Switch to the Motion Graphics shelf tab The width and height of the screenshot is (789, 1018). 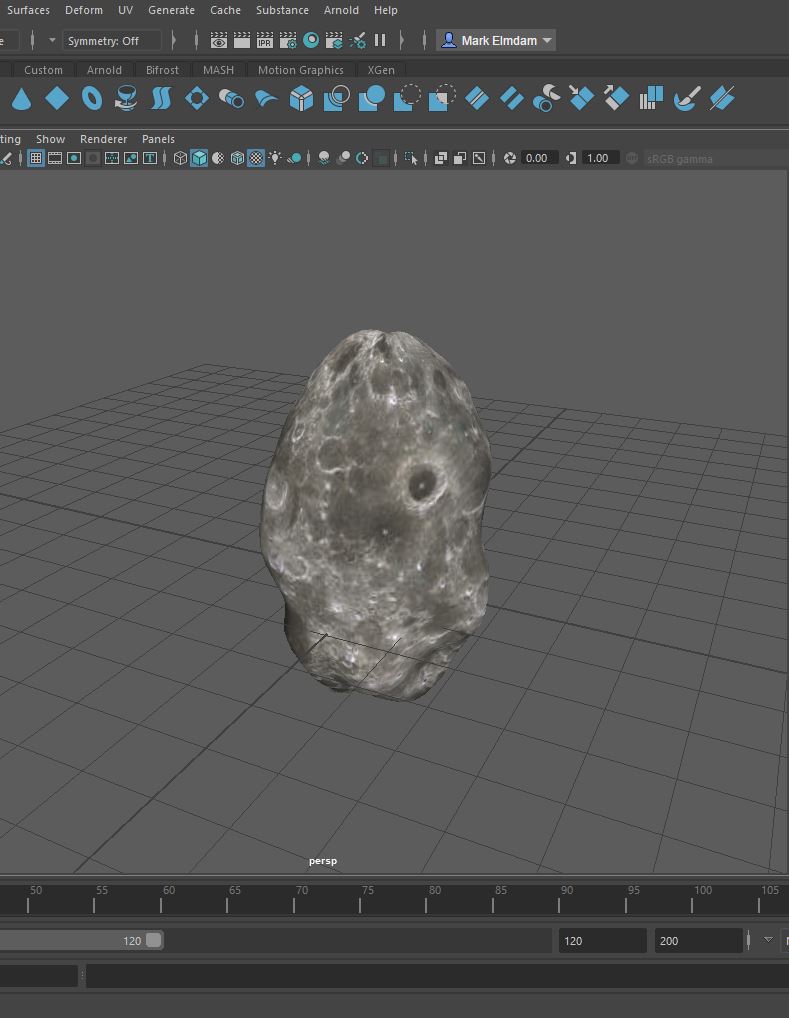300,70
